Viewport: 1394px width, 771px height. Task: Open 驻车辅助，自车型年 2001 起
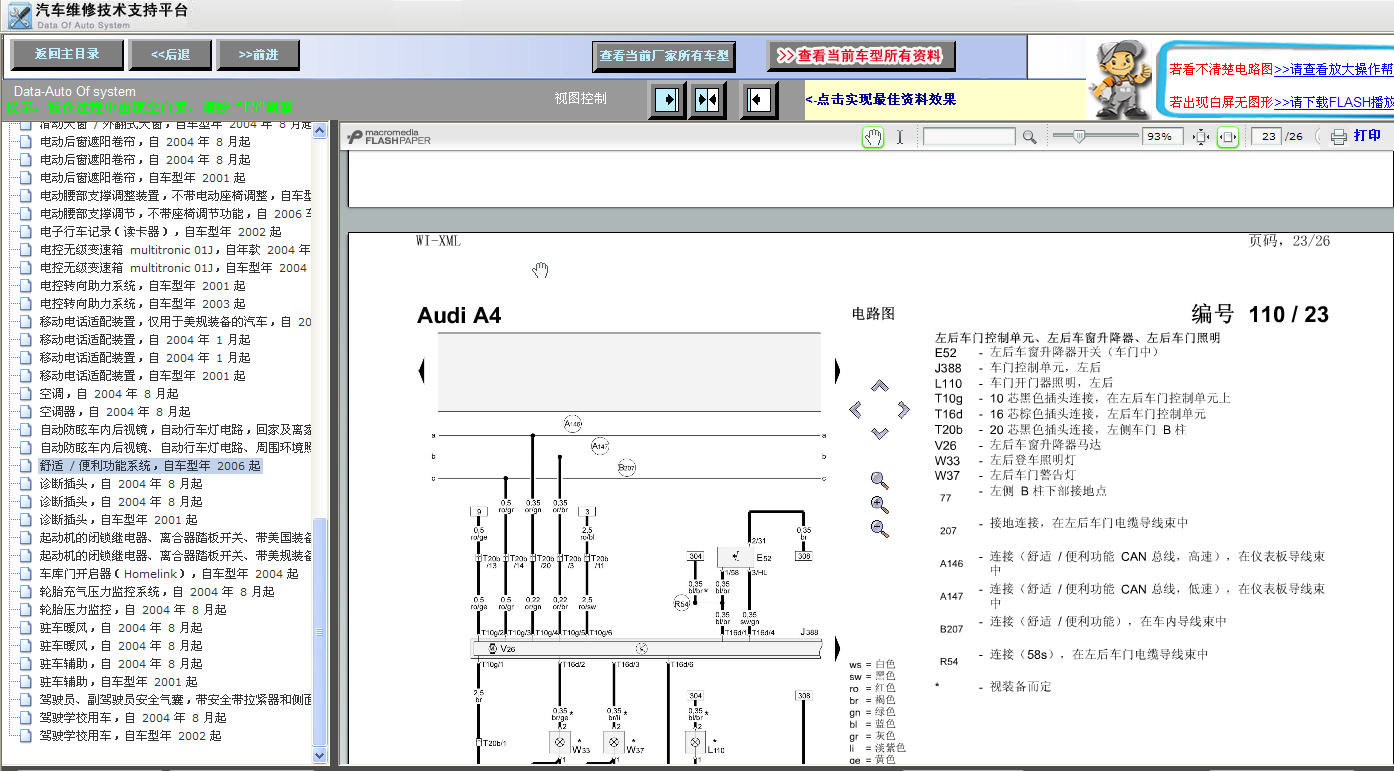click(x=118, y=682)
